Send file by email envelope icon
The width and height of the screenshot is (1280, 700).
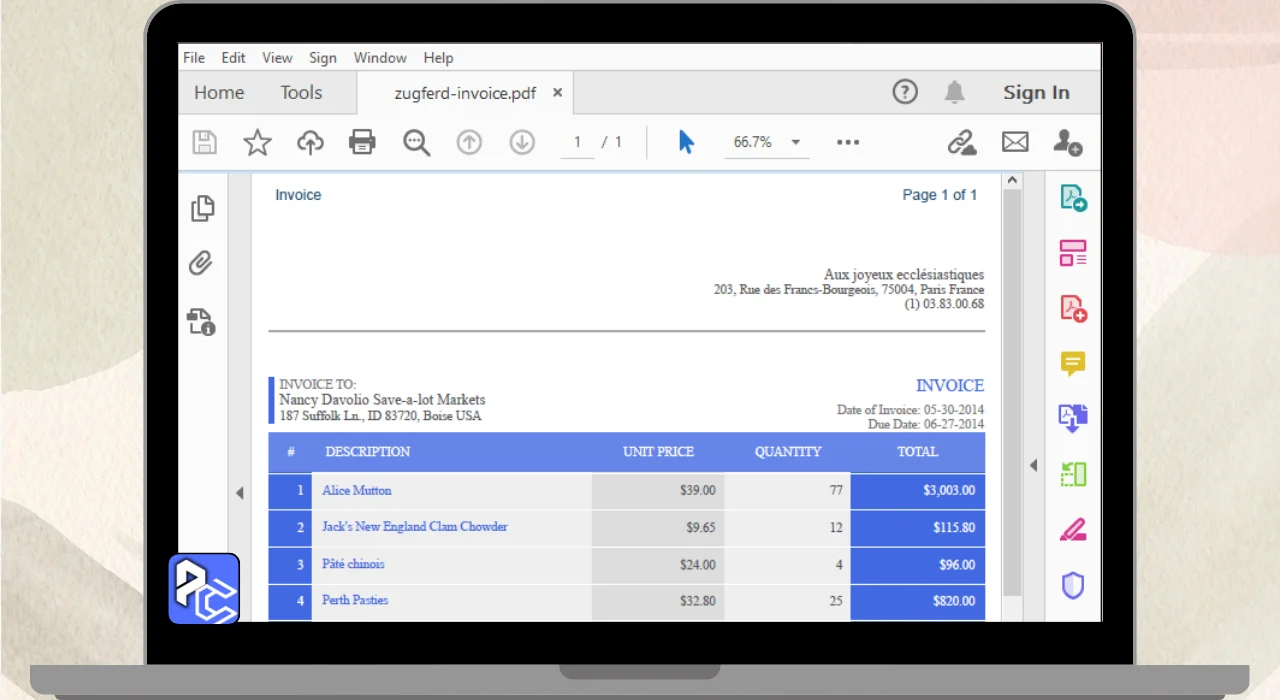coord(1015,142)
